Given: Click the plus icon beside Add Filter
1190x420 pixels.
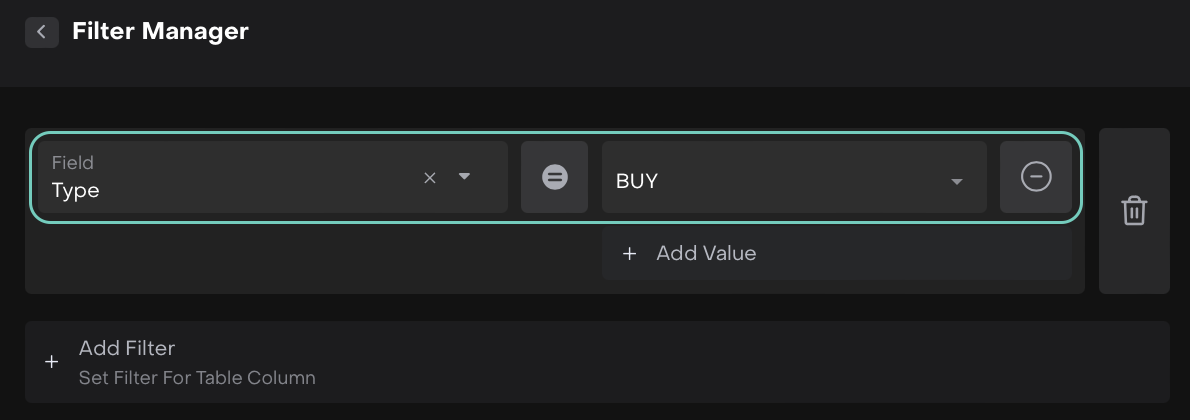Looking at the screenshot, I should (52, 362).
